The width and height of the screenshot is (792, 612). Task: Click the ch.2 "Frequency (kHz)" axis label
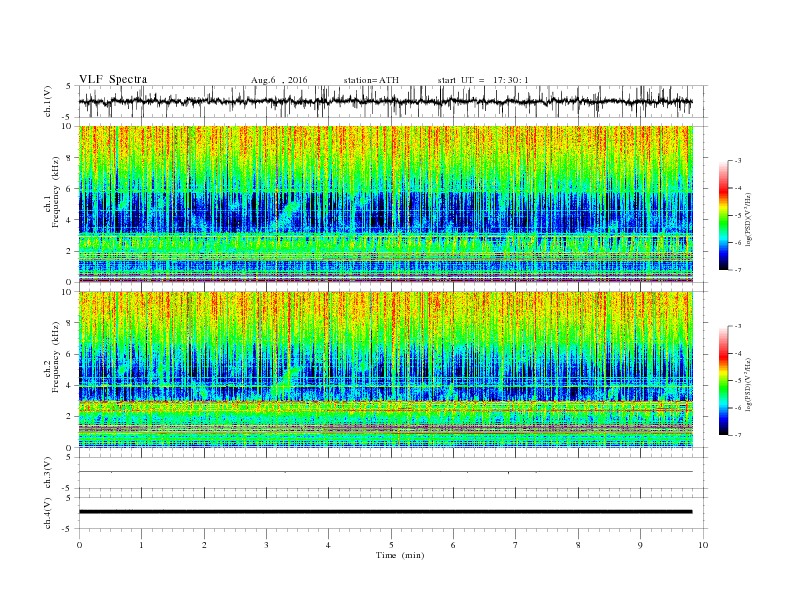coord(56,357)
